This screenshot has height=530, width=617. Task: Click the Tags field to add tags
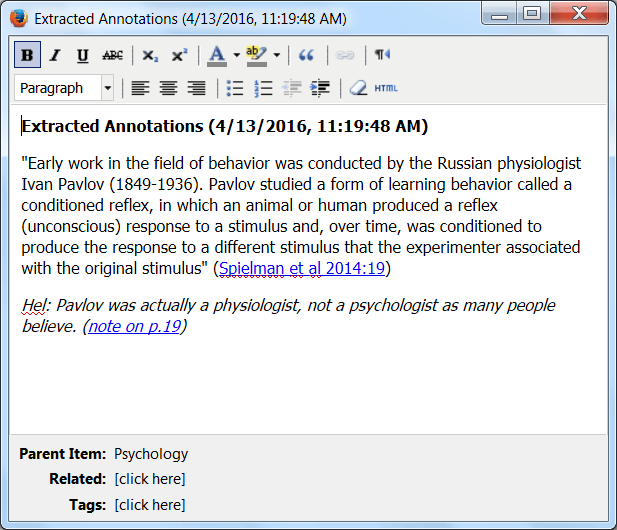tap(150, 505)
